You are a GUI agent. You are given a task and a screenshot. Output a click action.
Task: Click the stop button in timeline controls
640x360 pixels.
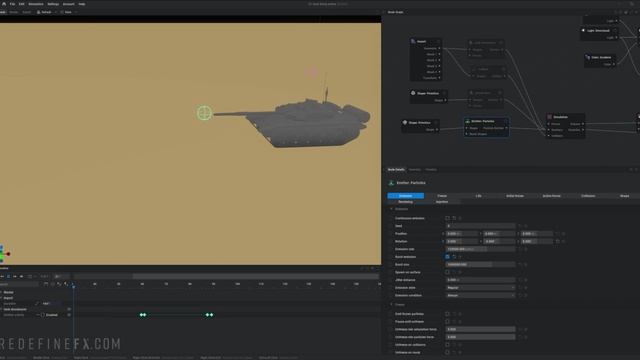point(9,276)
